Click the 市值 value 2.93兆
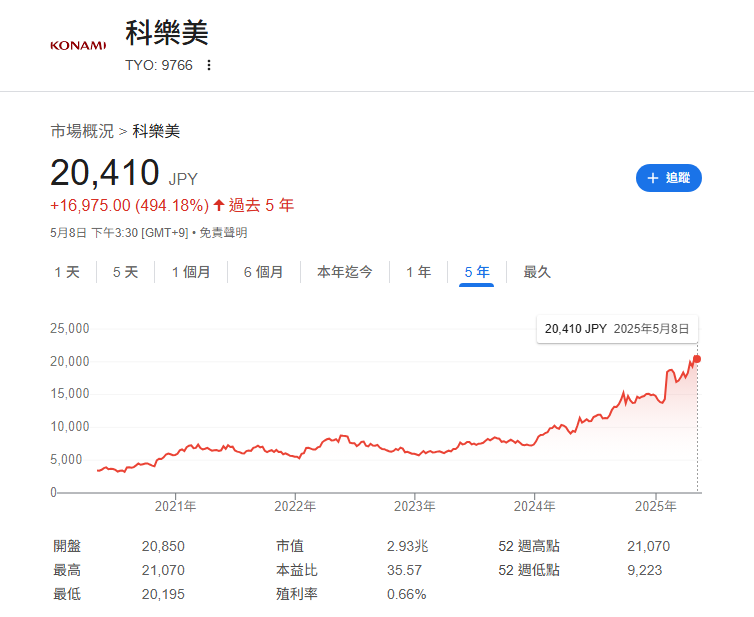Image resolution: width=754 pixels, height=617 pixels. [407, 546]
